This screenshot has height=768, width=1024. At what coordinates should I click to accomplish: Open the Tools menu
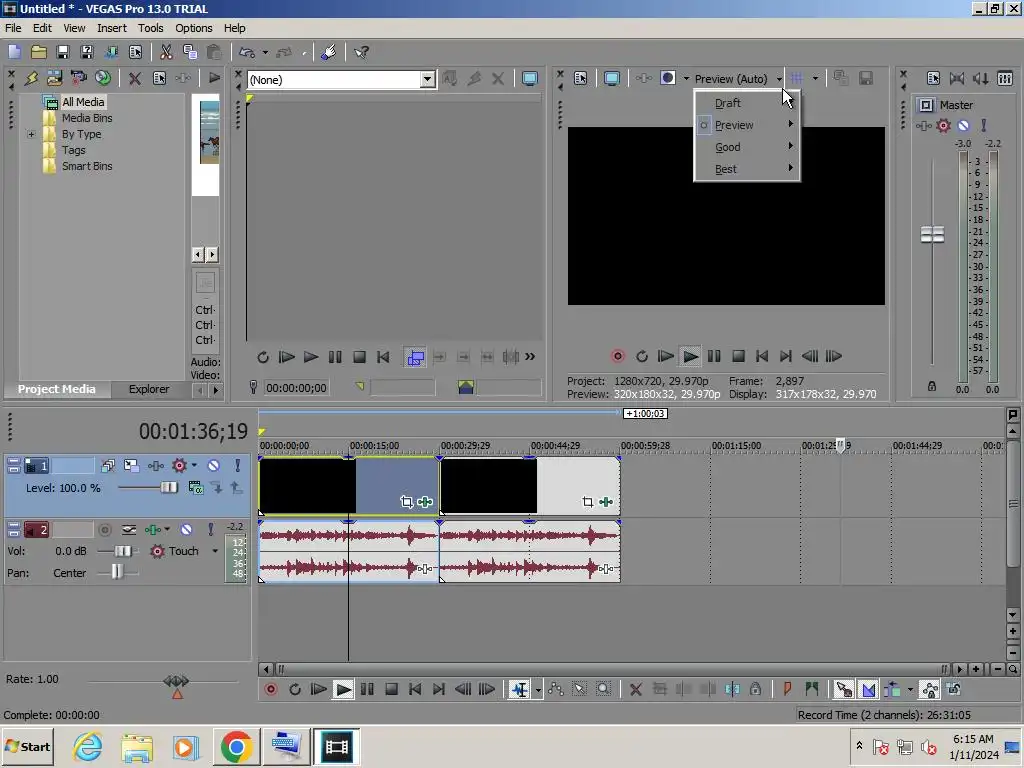tap(150, 28)
